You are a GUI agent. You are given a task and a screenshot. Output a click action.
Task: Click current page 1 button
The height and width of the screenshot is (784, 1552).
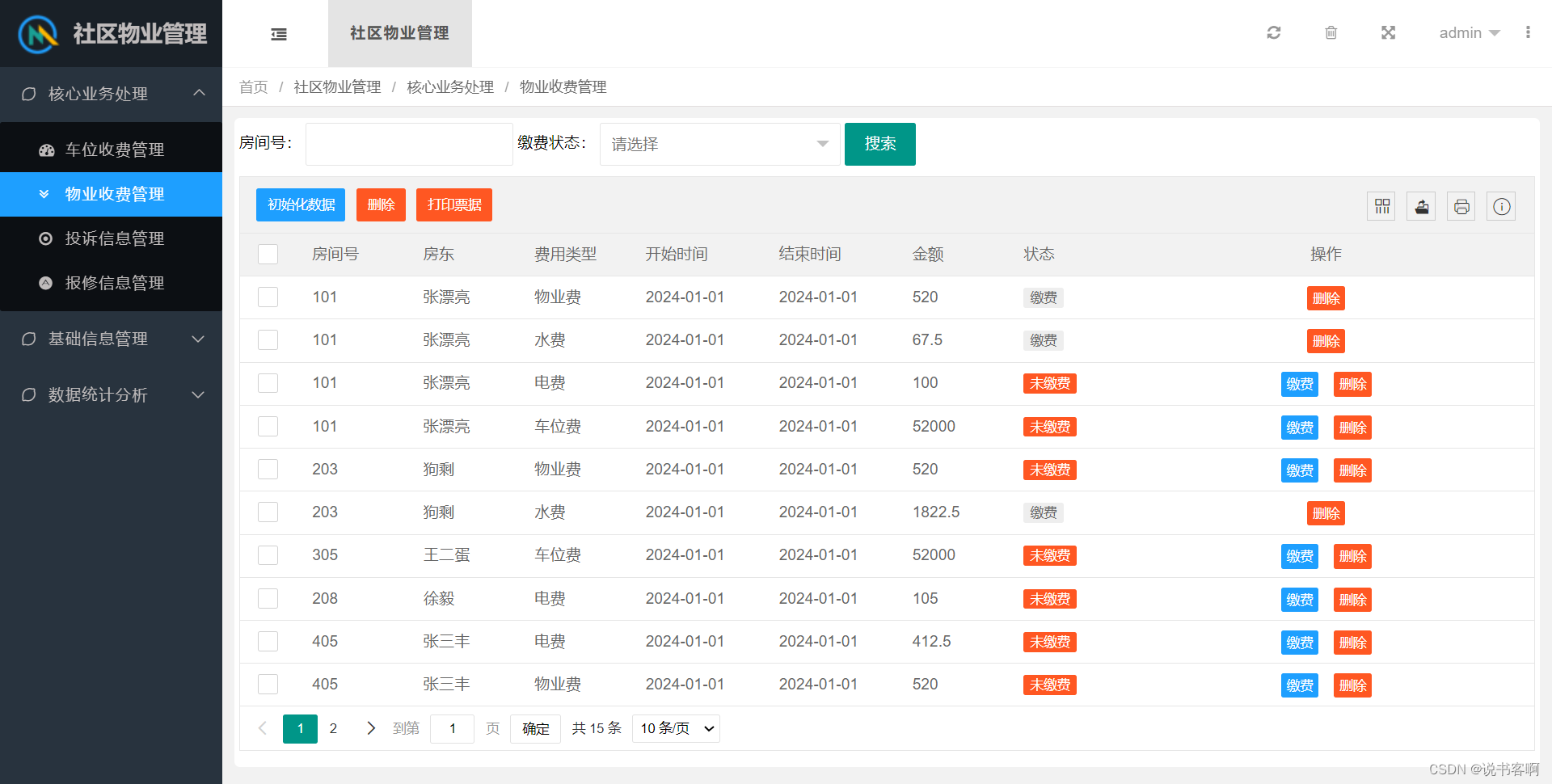[x=300, y=728]
